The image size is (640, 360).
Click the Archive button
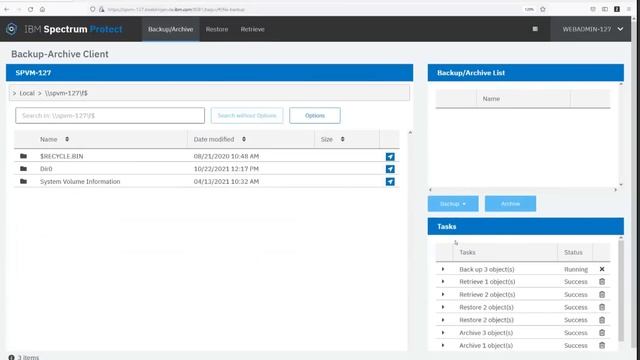point(510,204)
